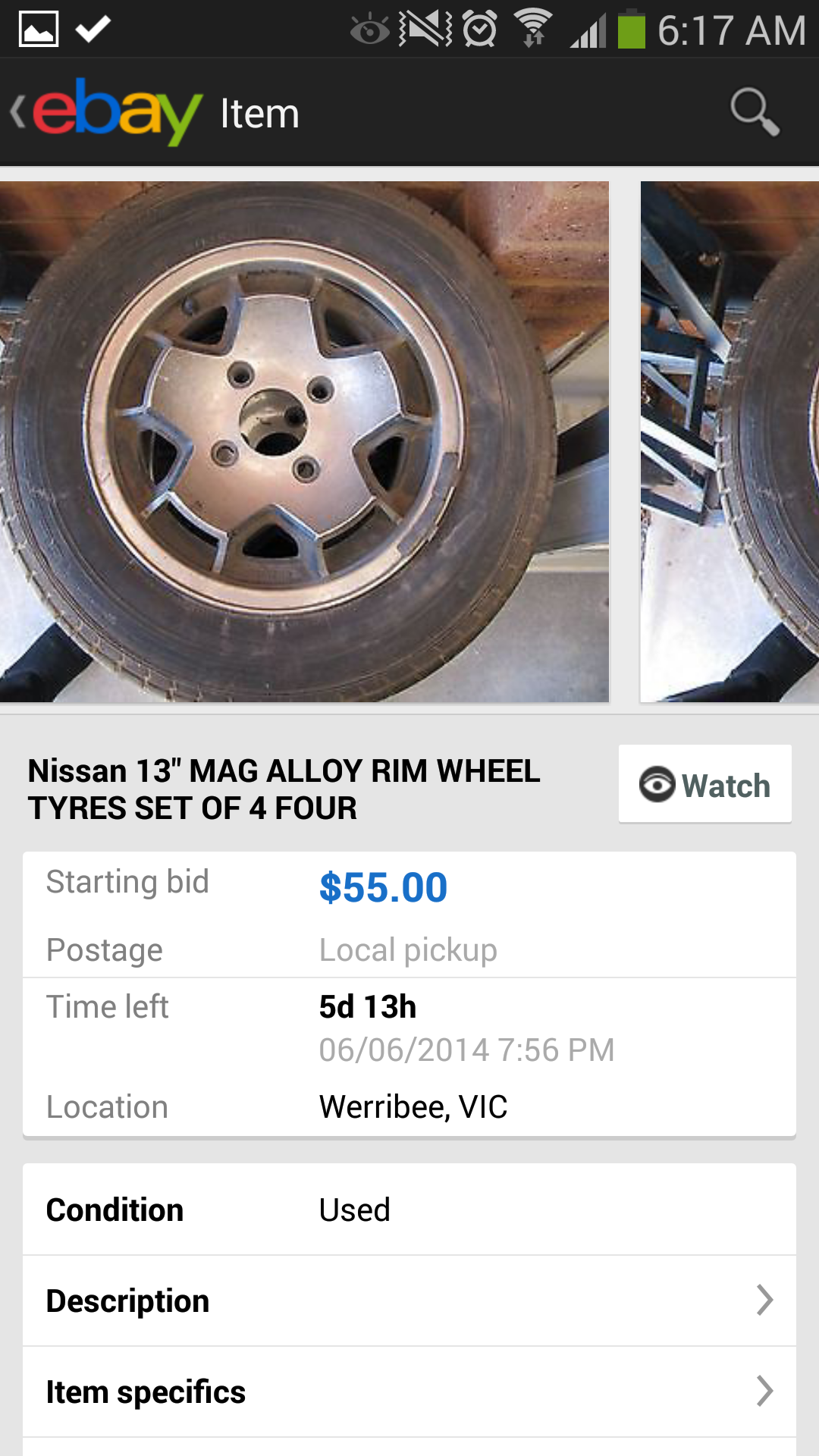The height and width of the screenshot is (1456, 819).
Task: Open the first wheel photo
Action: coord(303,441)
